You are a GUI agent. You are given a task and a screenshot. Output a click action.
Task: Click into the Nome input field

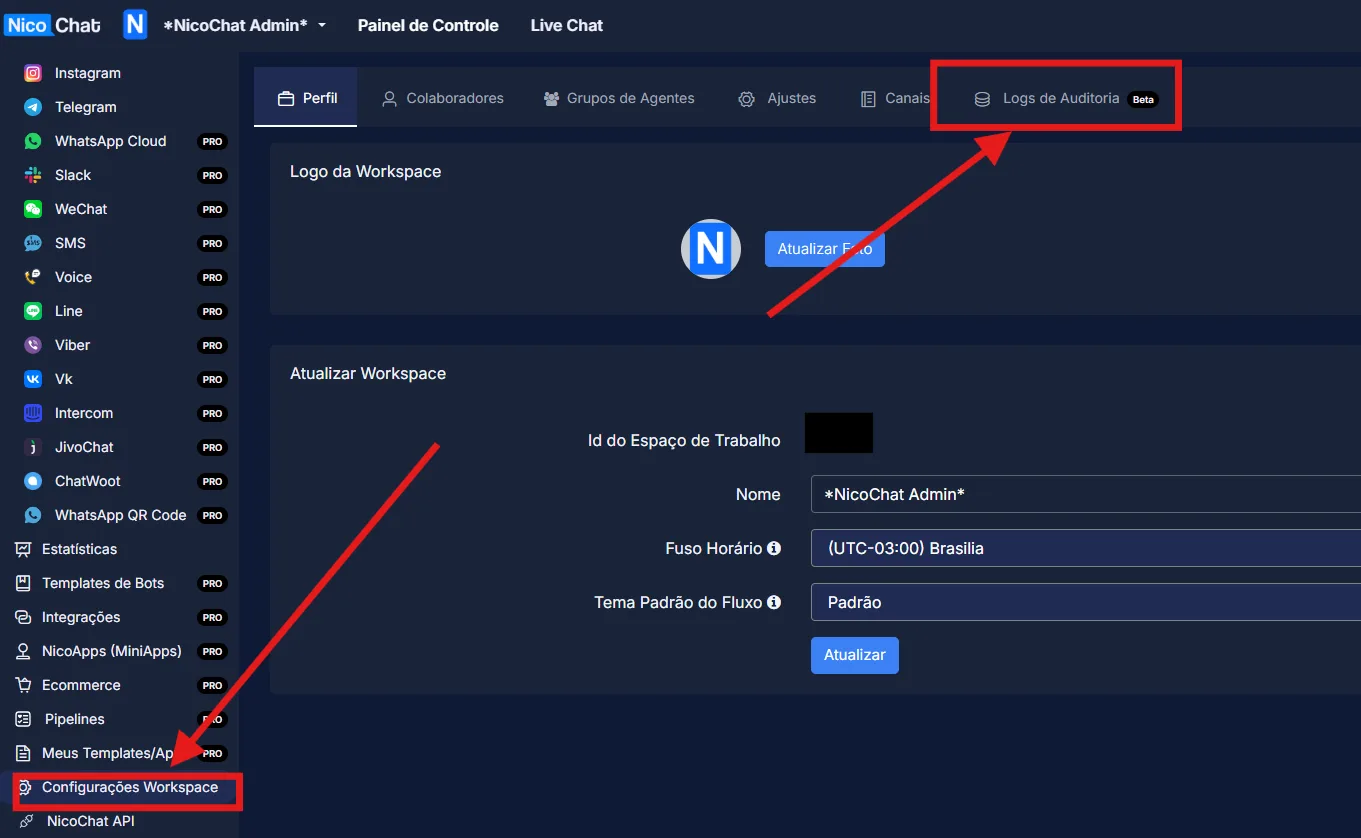1085,494
